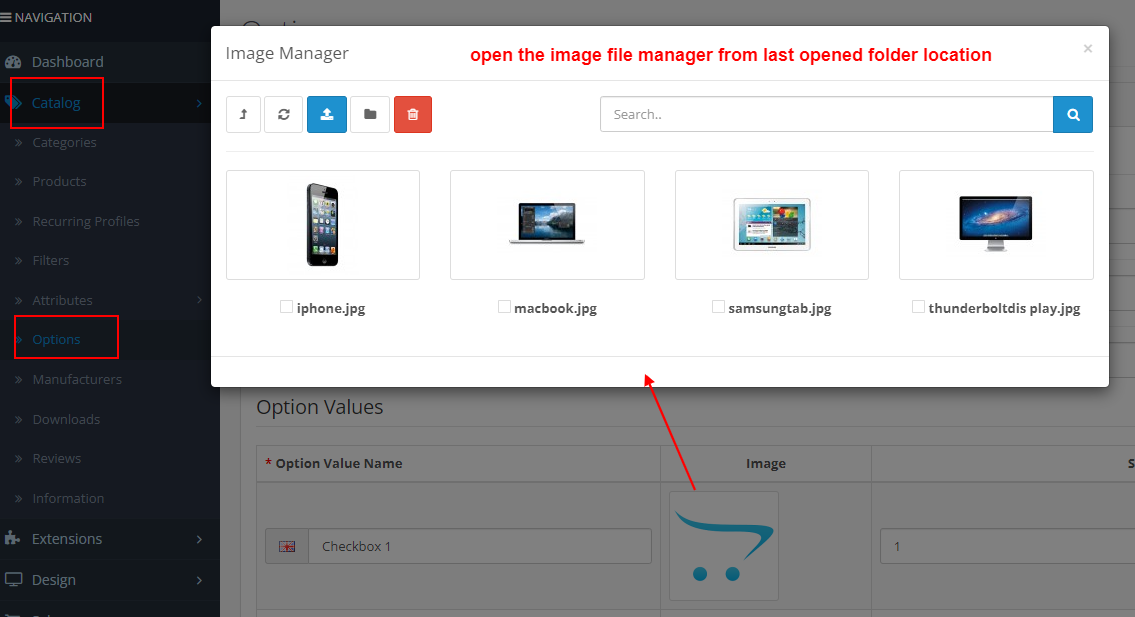Open Options under the Catalog menu
The width and height of the screenshot is (1135, 617).
point(55,339)
